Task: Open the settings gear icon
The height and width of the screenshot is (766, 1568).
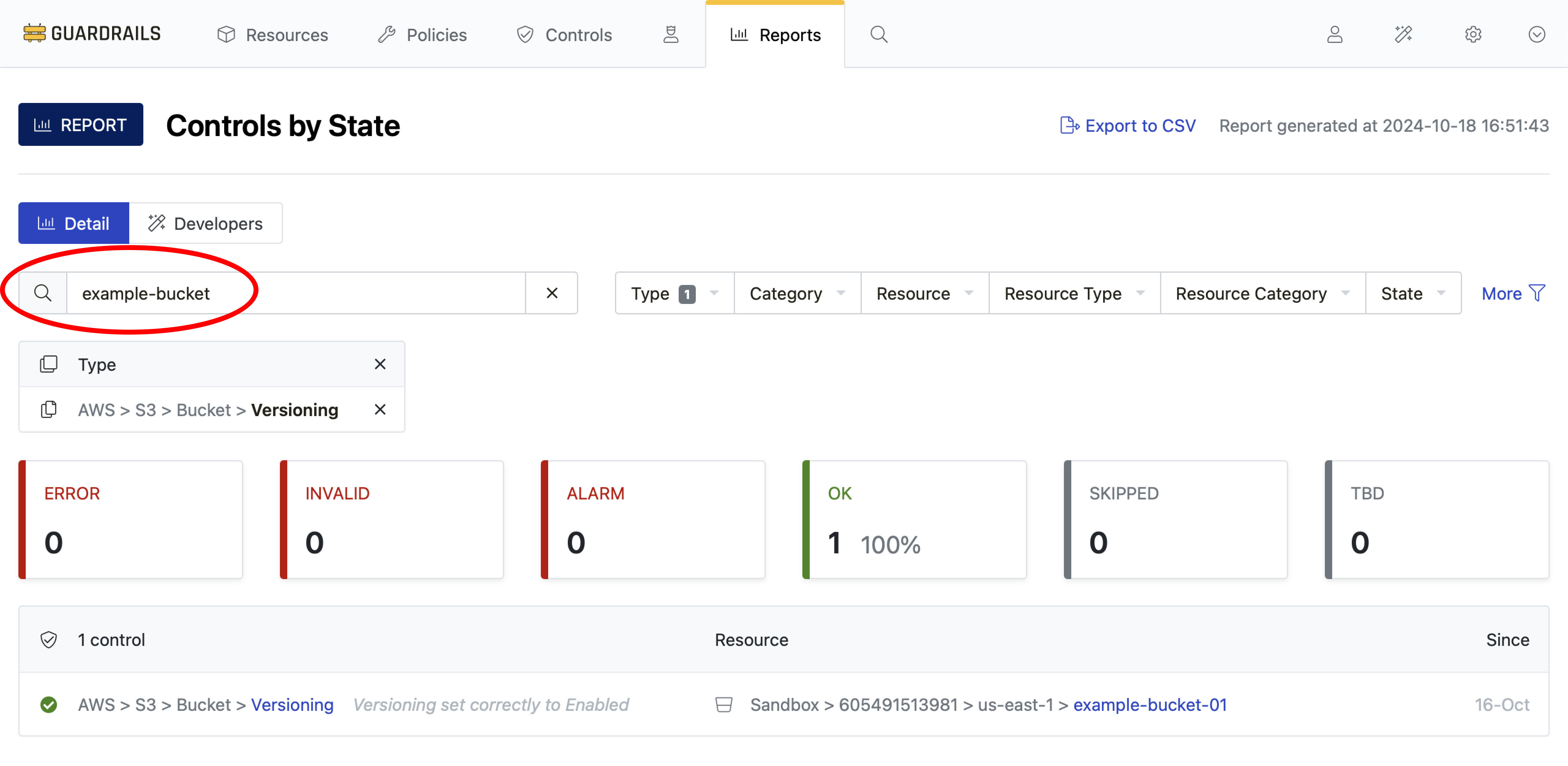Action: (x=1473, y=35)
